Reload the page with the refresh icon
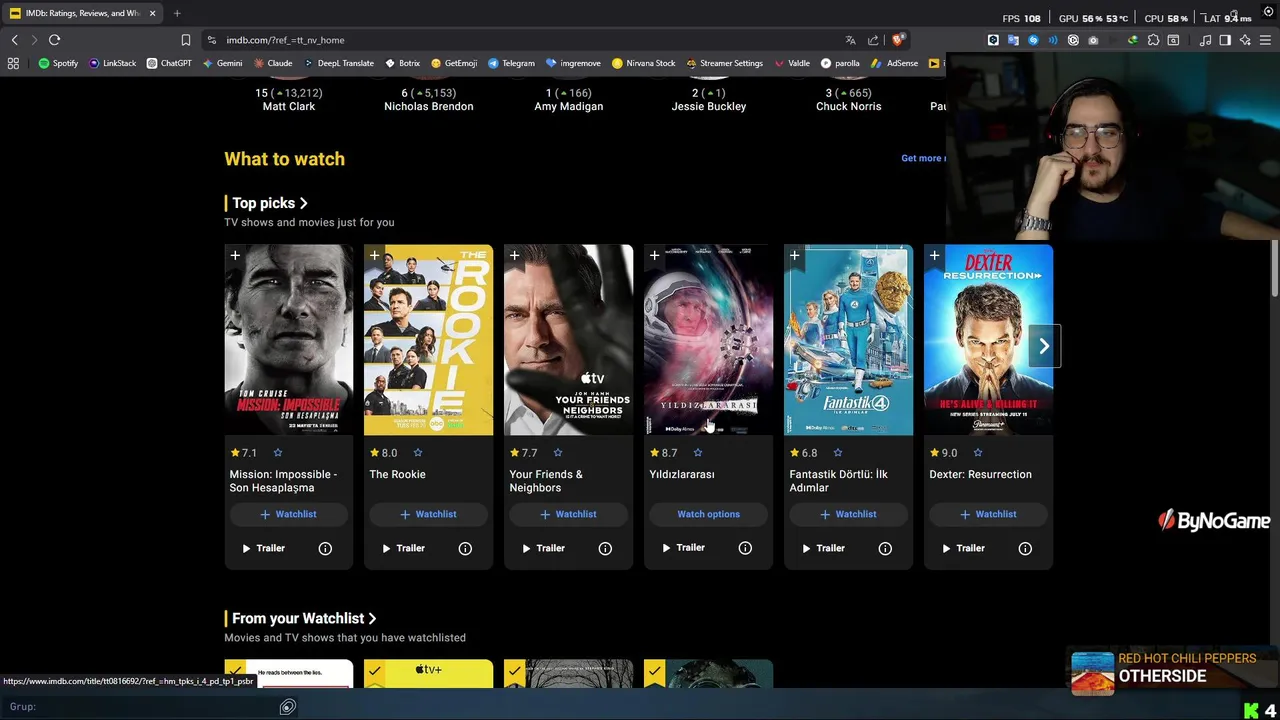1280x720 pixels. pyautogui.click(x=54, y=40)
